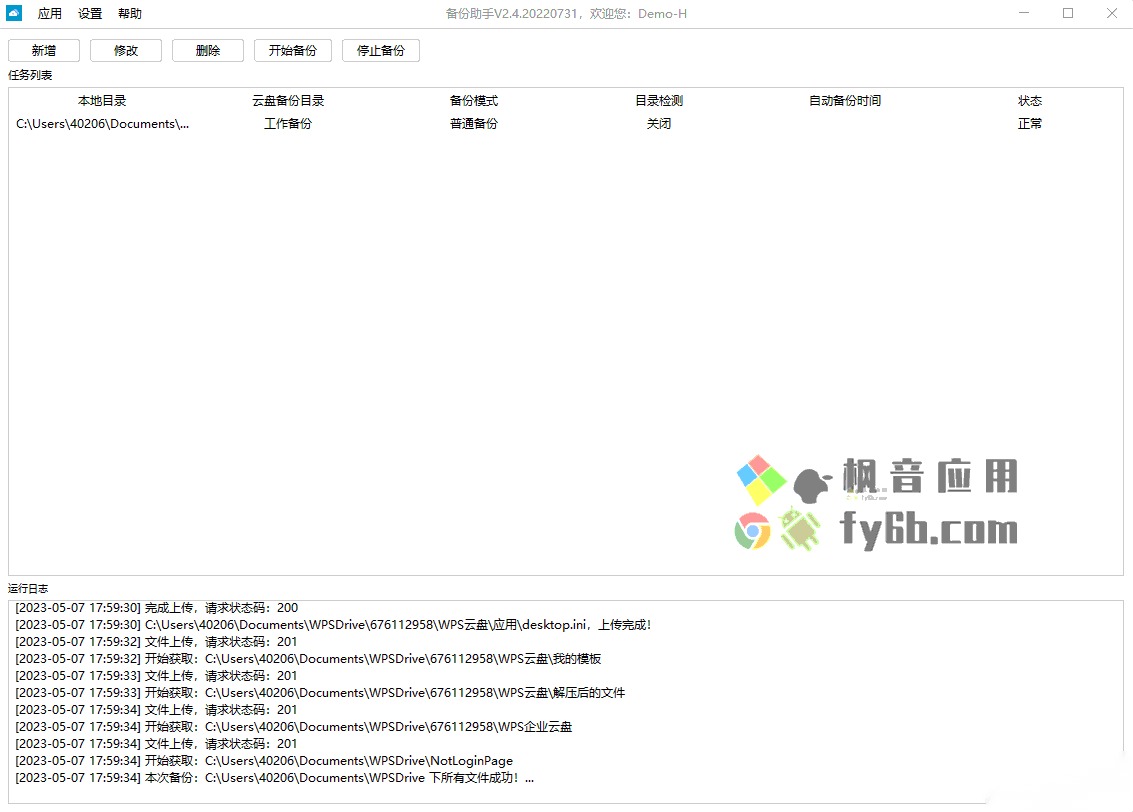The width and height of the screenshot is (1133, 812).
Task: Click the 云盘备份目录 column header
Action: [288, 100]
